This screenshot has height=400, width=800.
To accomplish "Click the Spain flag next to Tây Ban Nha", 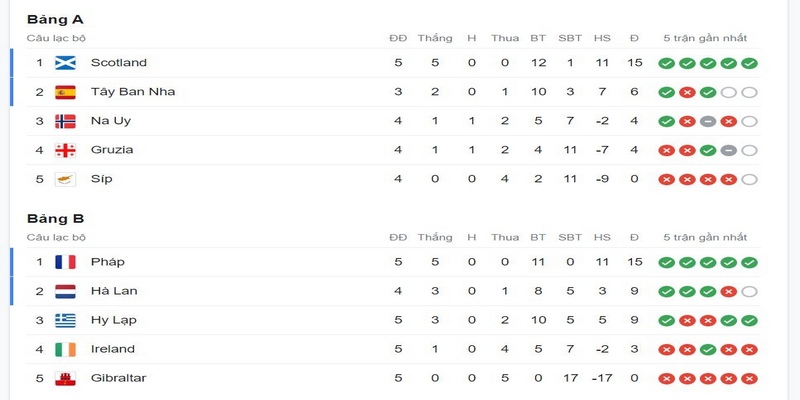I will [x=65, y=92].
